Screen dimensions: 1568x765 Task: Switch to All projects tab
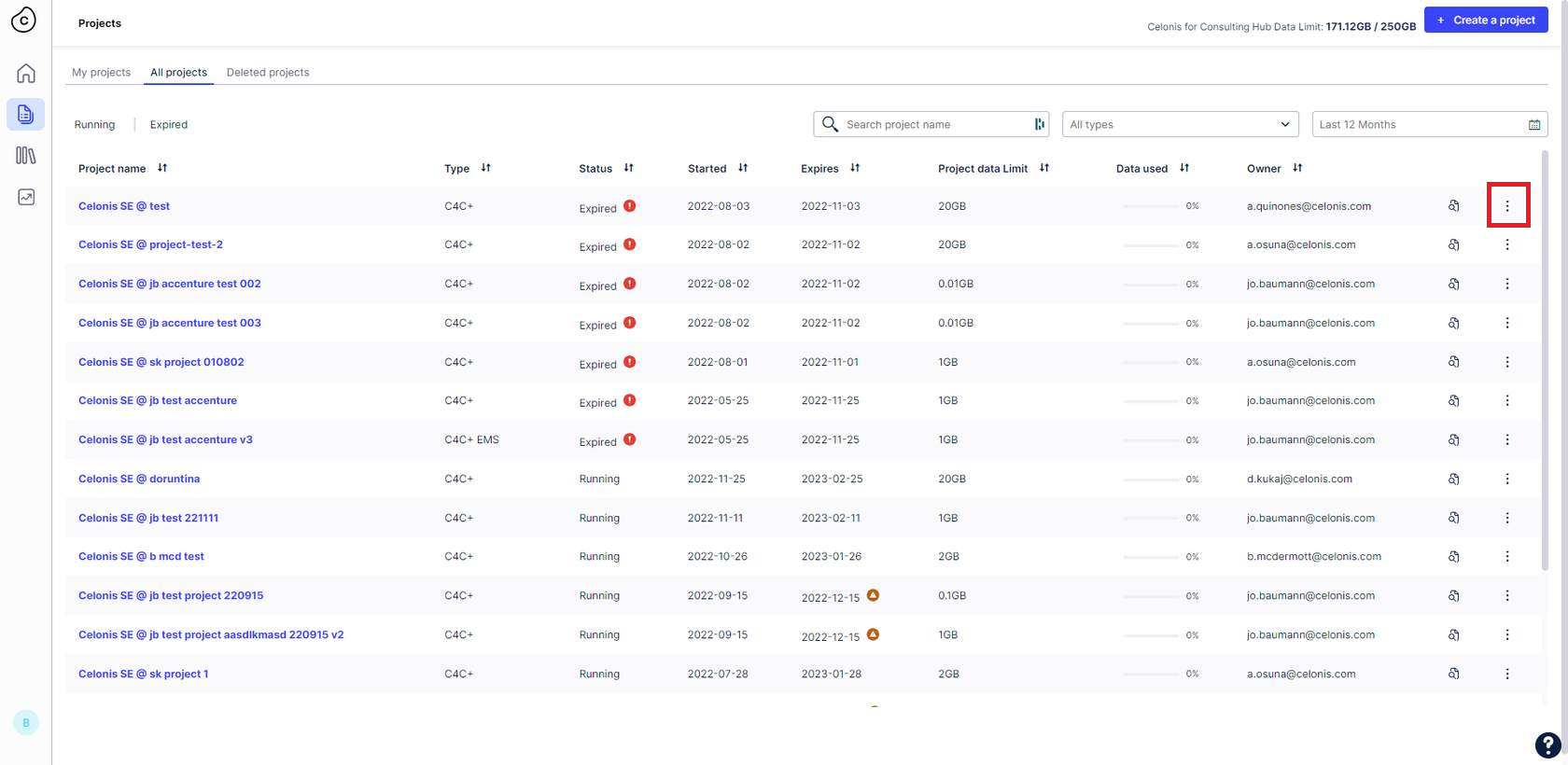tap(178, 72)
